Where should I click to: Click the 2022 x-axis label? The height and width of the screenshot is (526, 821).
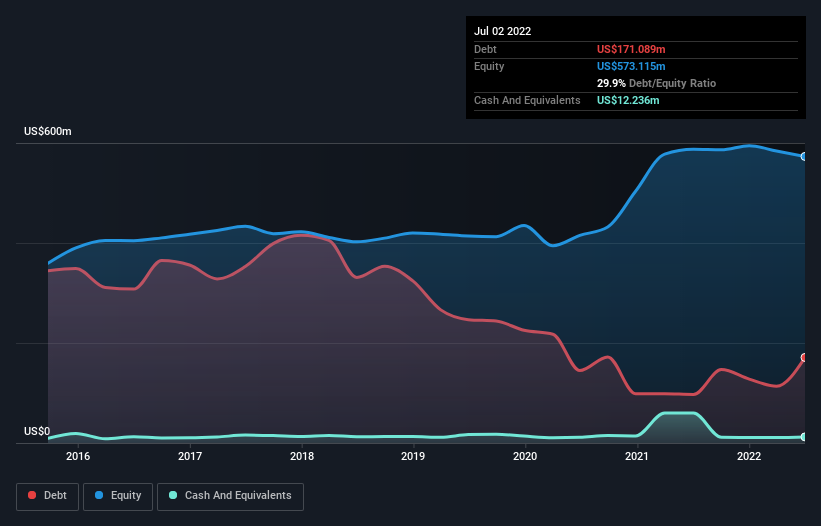tap(749, 456)
